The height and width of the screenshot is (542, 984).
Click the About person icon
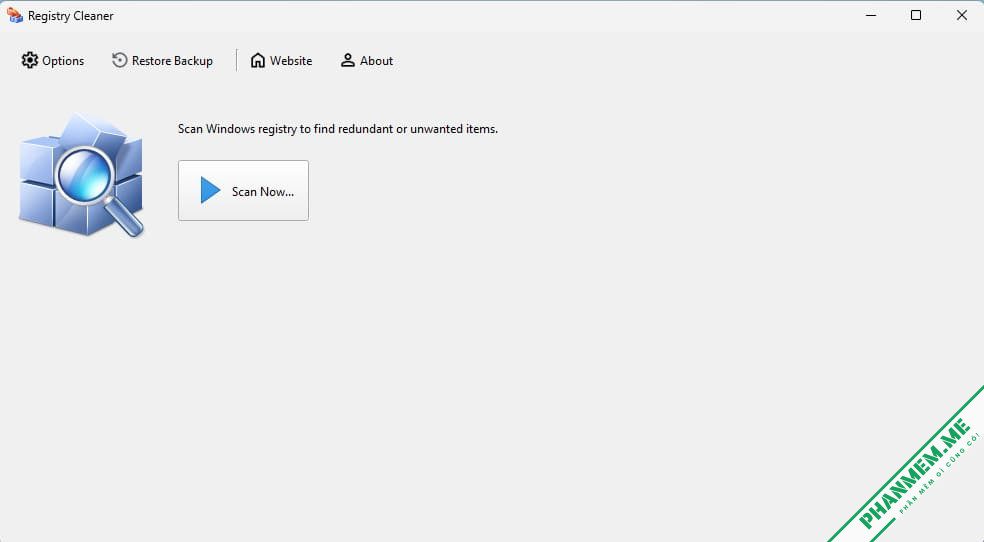pos(348,60)
